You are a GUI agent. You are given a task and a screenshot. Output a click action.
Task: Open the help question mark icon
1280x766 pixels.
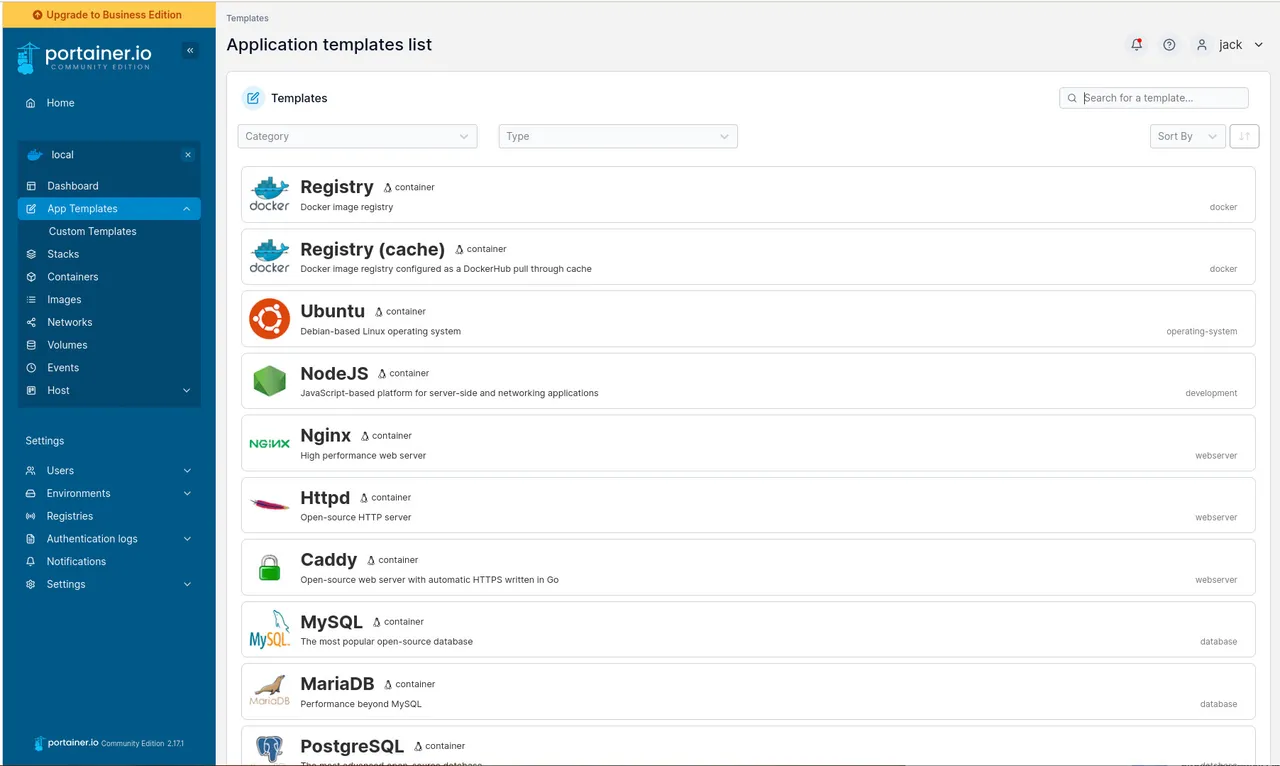click(1169, 45)
